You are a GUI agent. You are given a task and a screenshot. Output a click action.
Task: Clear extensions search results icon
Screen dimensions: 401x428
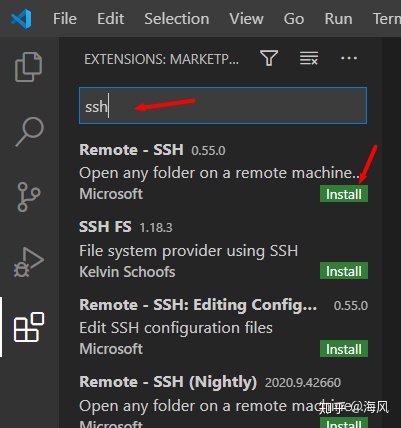309,58
